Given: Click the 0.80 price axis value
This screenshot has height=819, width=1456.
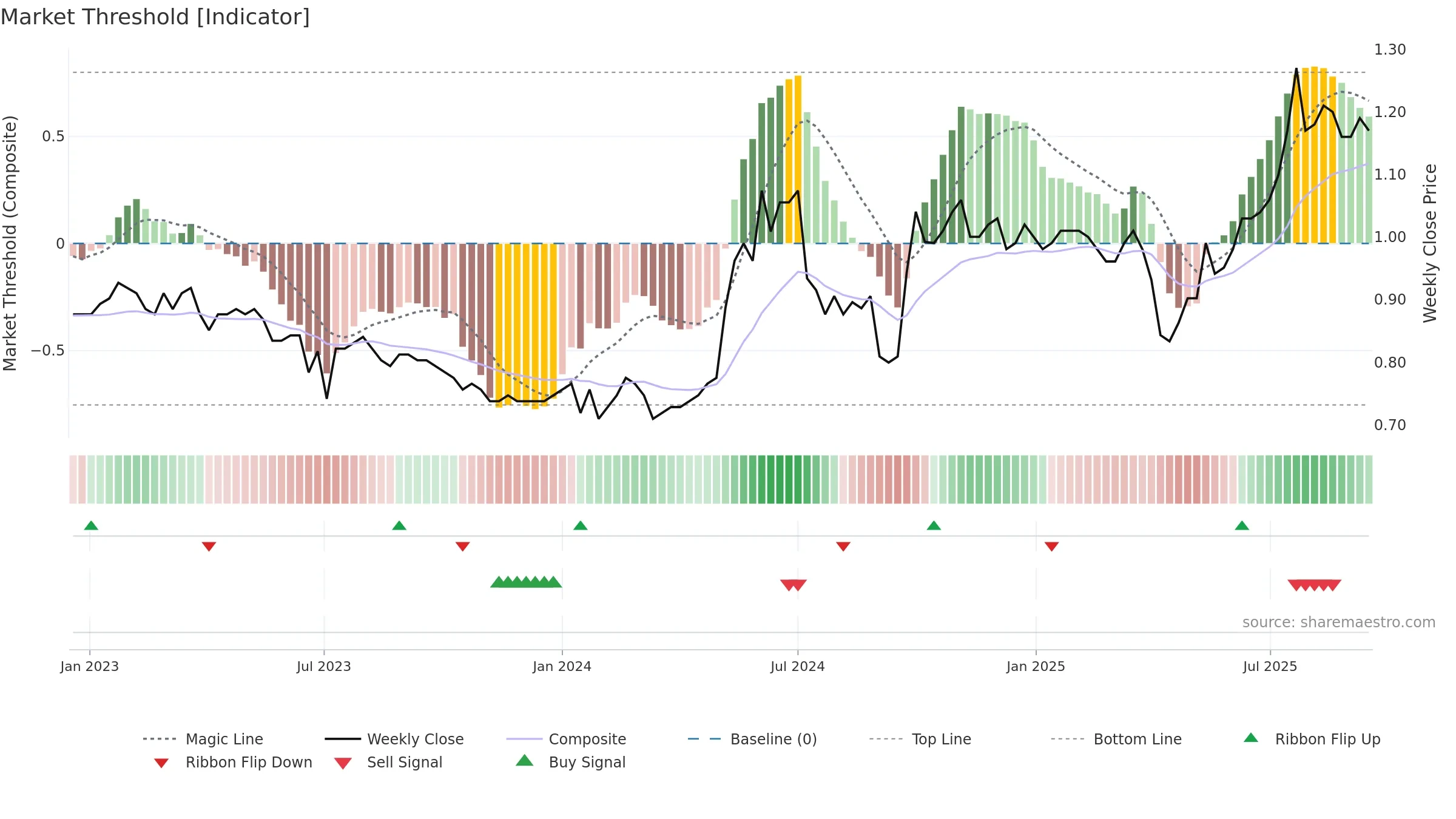Looking at the screenshot, I should point(1390,363).
